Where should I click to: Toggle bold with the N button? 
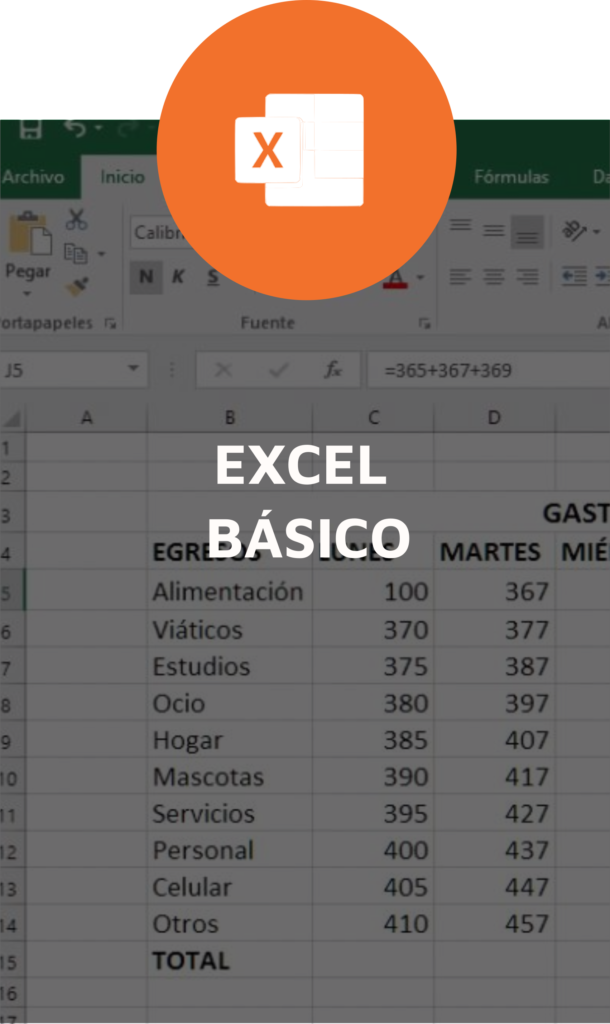click(x=146, y=277)
